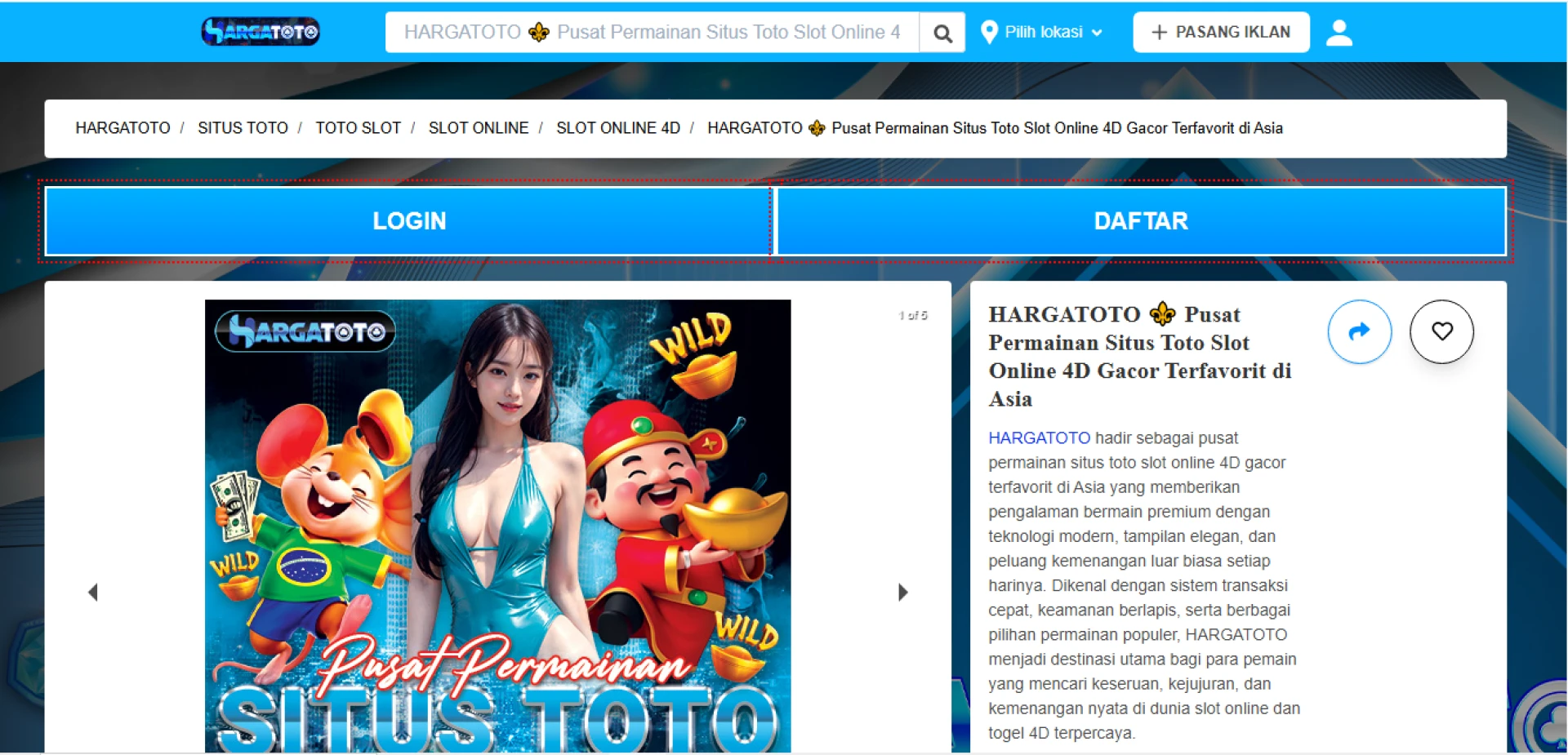Screen dimensions: 1568x755
Task: Click the Pilih lokasi chevron arrow
Action: 1097,33
